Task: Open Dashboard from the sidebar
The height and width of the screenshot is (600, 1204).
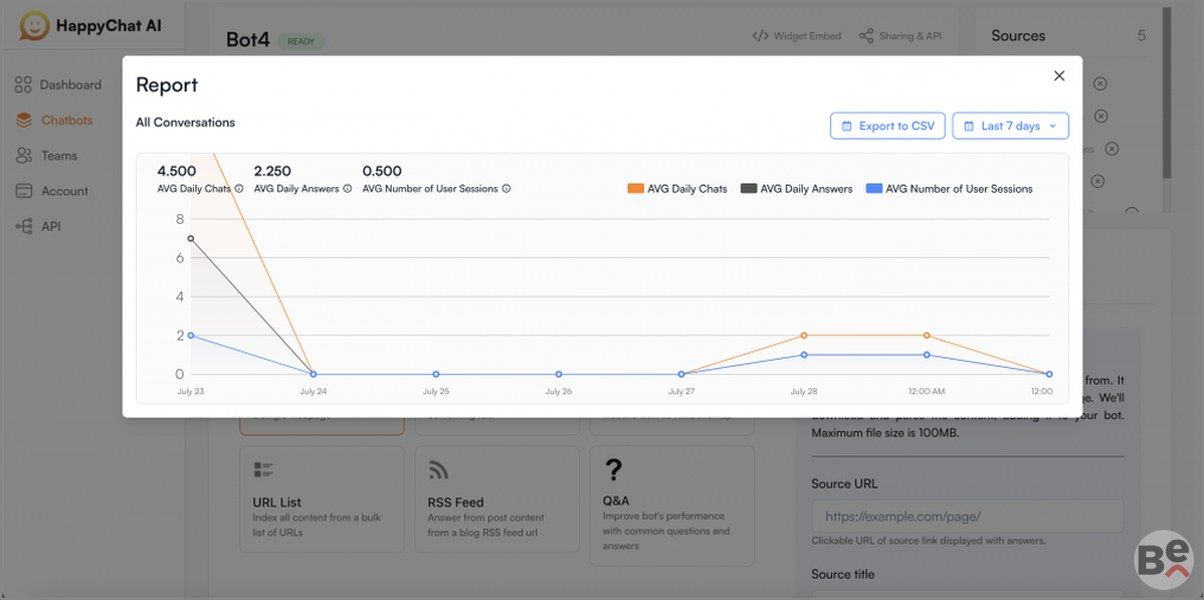Action: pos(70,85)
